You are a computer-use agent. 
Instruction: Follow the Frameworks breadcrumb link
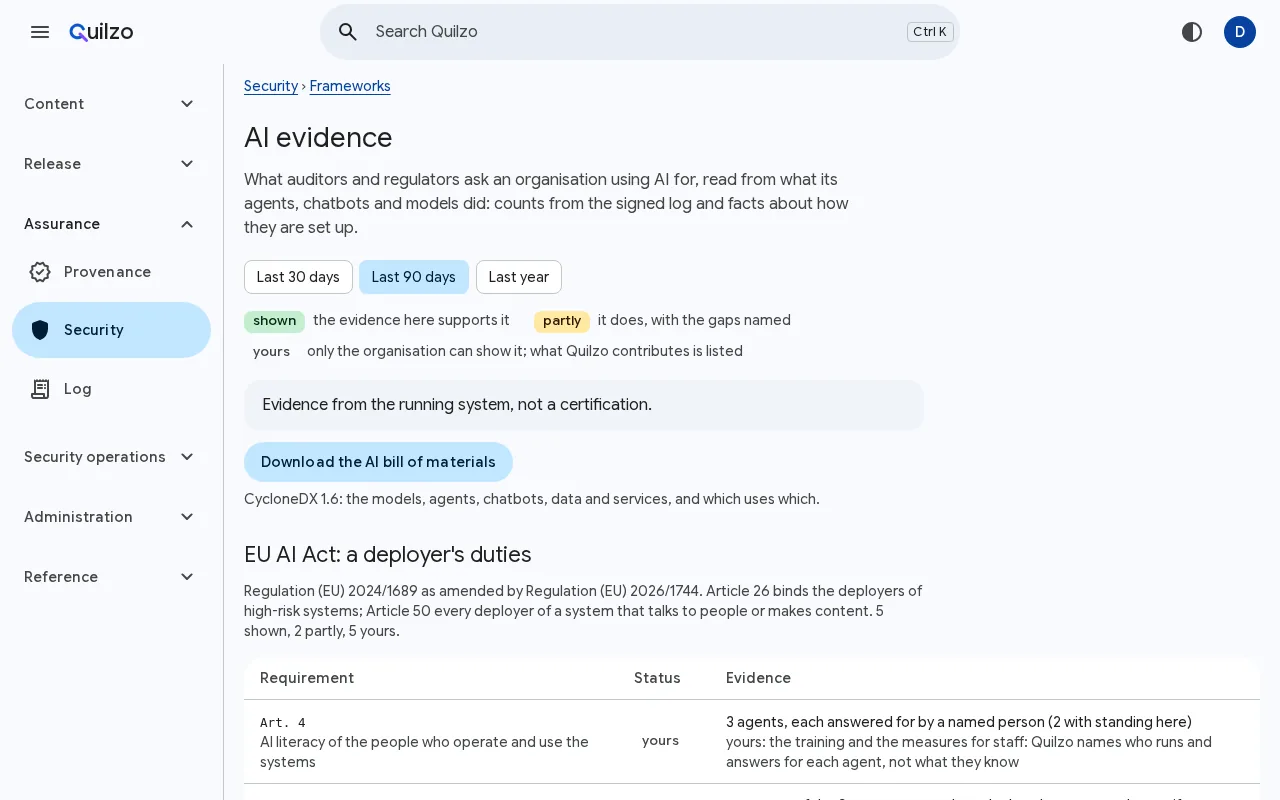(x=350, y=86)
